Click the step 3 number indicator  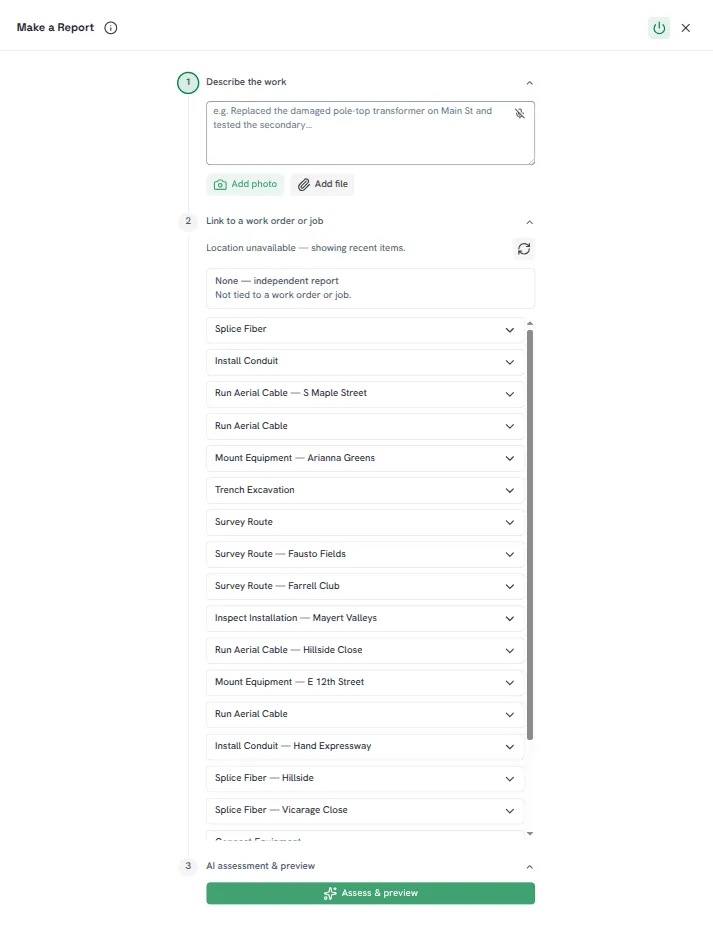coord(188,866)
